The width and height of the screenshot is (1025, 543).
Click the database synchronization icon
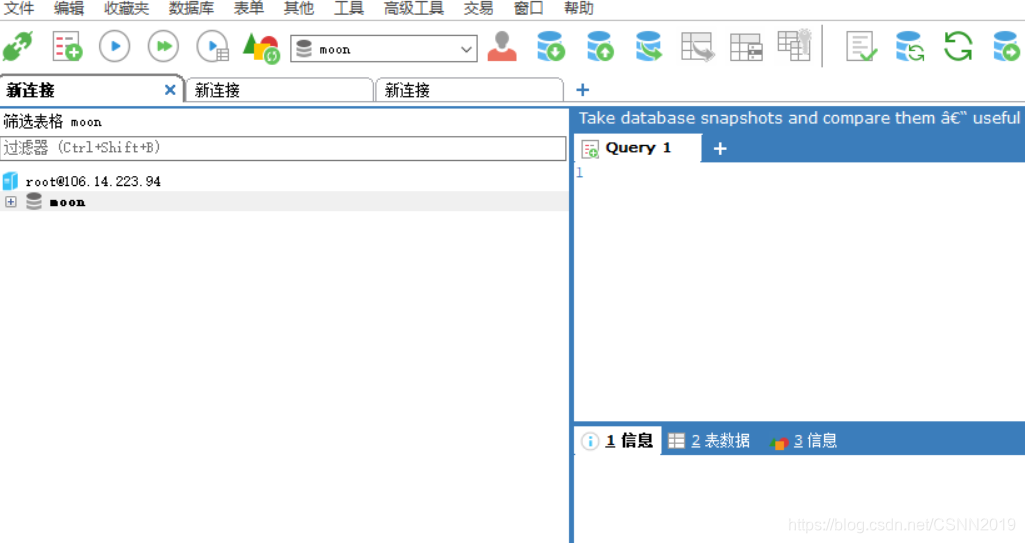point(909,46)
